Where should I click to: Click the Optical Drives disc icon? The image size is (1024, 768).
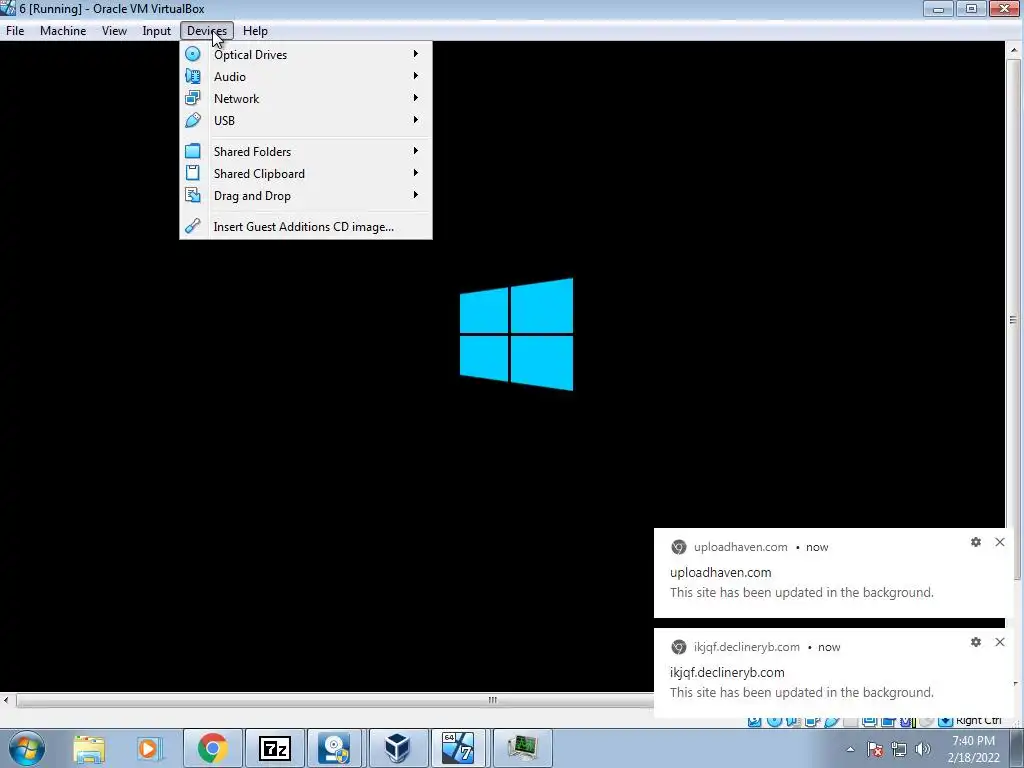(x=193, y=54)
